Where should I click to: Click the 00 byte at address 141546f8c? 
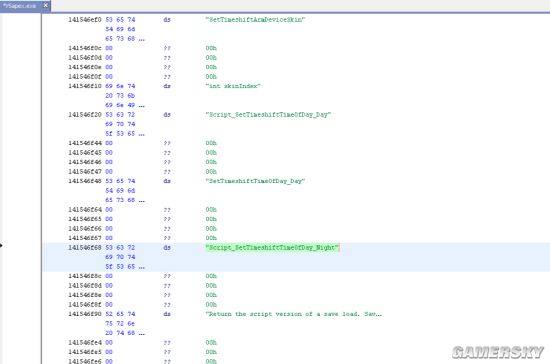[109, 276]
